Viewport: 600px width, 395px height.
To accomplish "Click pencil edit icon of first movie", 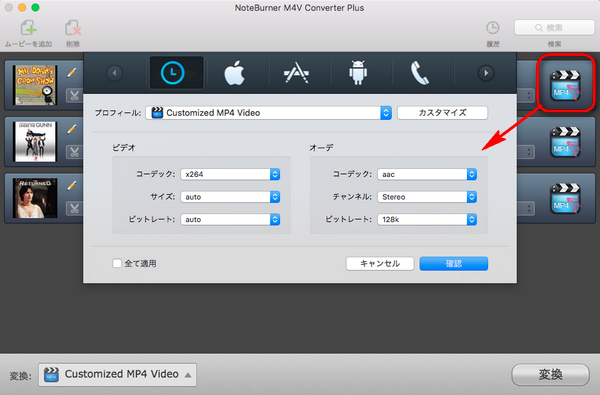I will [72, 73].
